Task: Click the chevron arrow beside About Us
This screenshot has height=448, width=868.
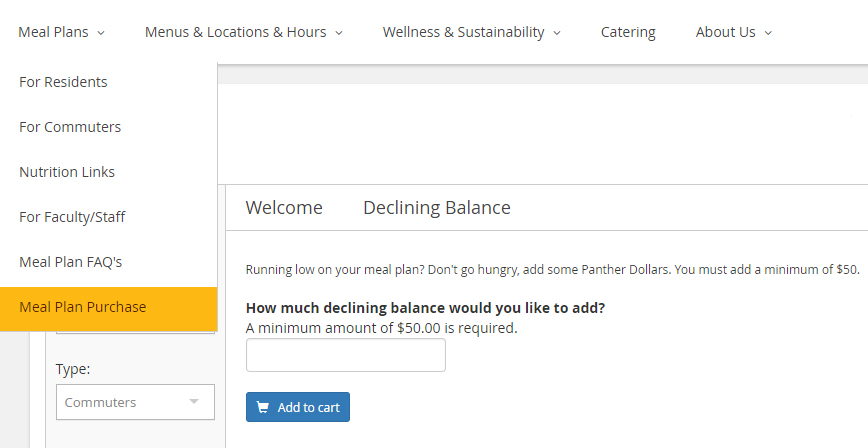Action: point(768,33)
